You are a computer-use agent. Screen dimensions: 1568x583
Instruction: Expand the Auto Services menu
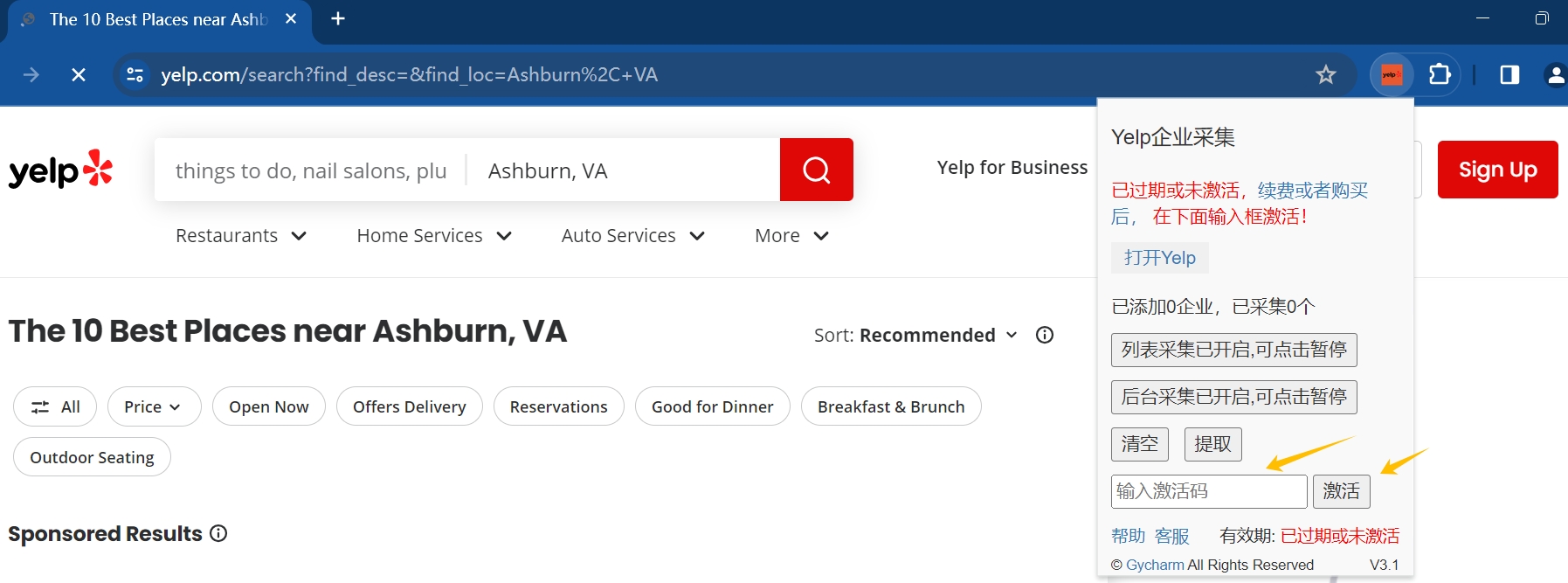[633, 236]
